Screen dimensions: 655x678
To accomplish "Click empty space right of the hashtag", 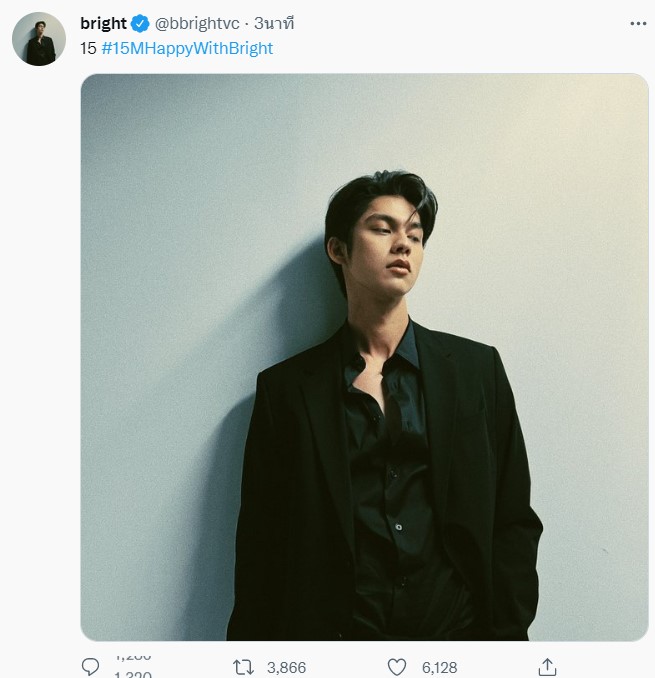I will click(450, 47).
